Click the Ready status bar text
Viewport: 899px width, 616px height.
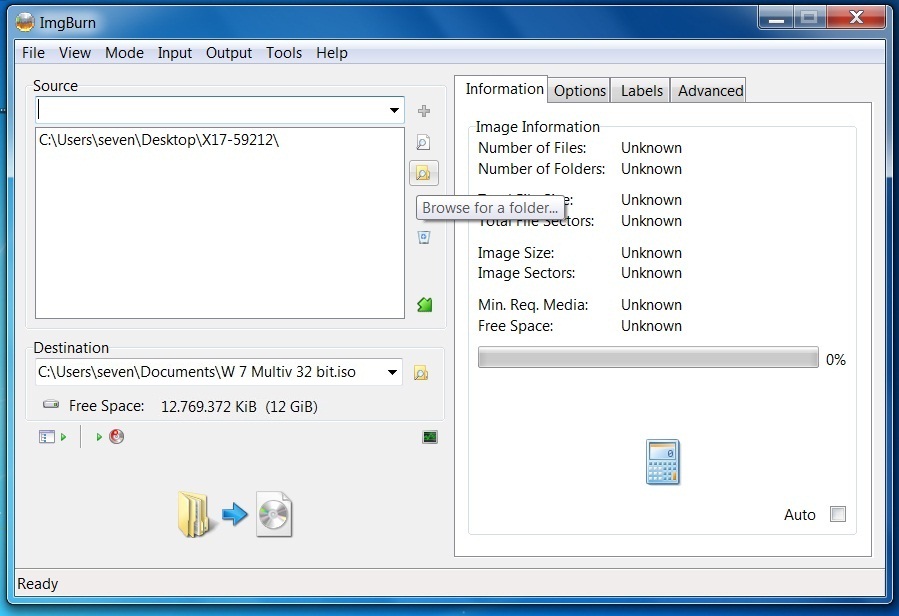[x=38, y=584]
